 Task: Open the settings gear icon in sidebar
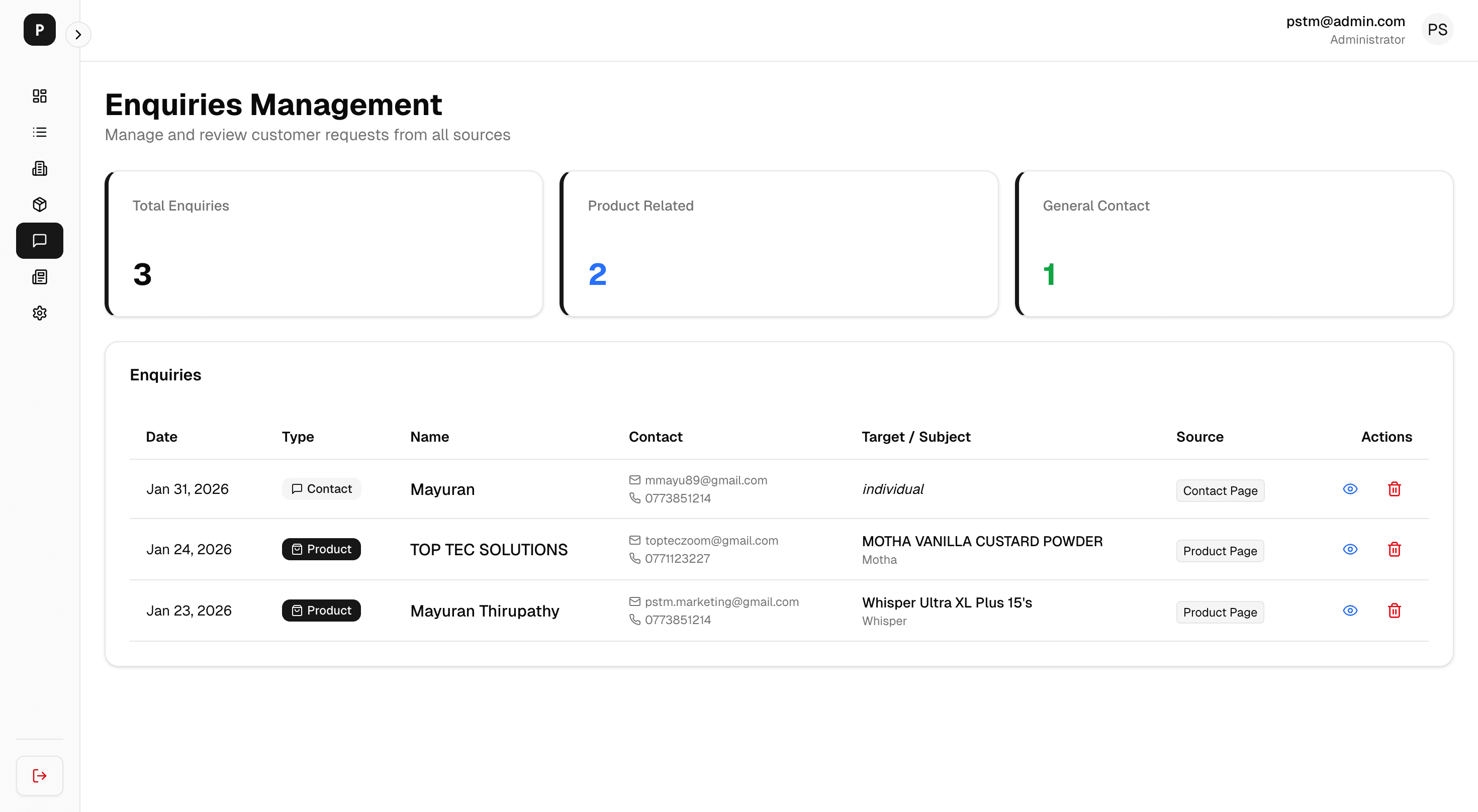point(40,313)
